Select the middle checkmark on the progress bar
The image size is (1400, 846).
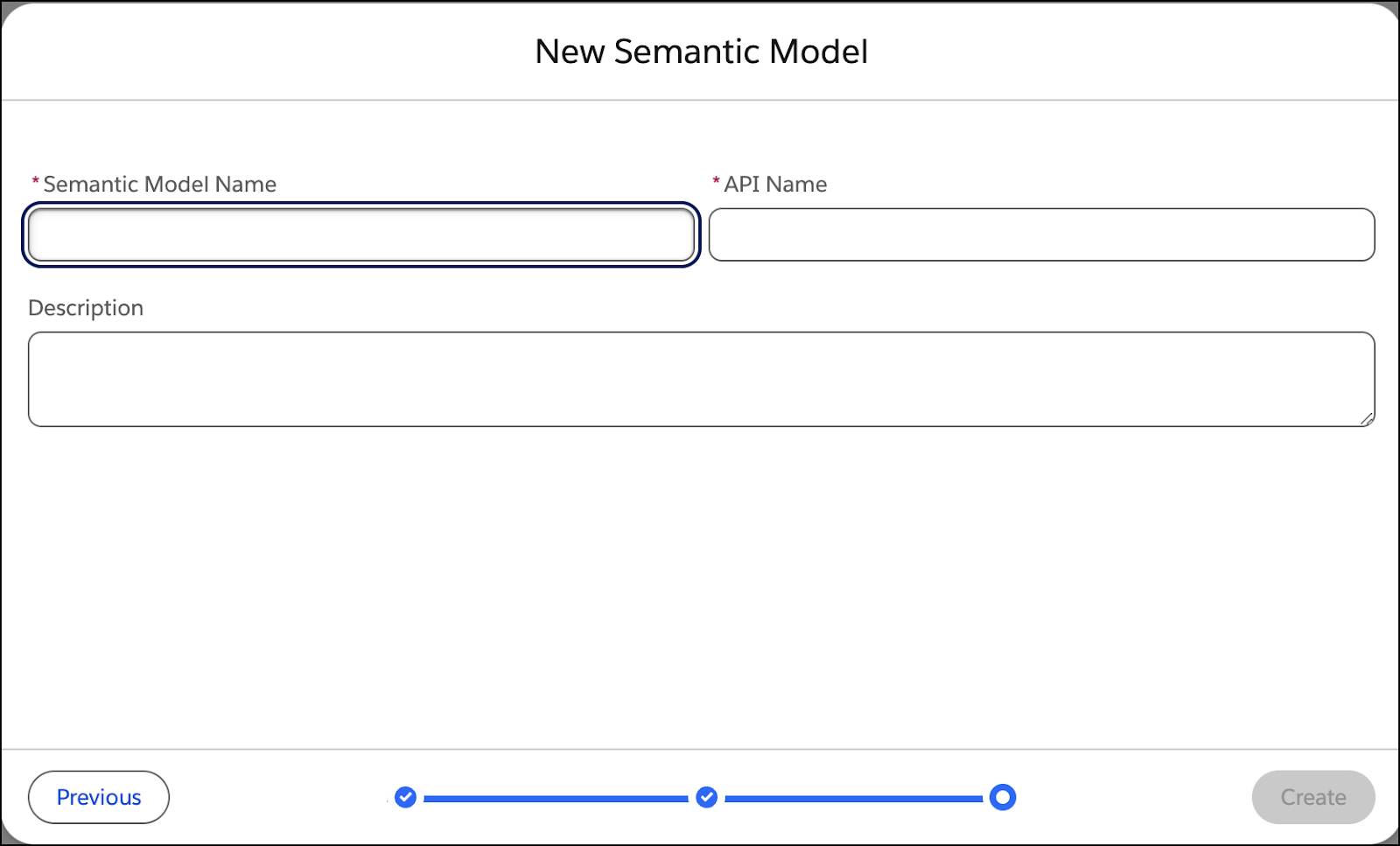(707, 797)
